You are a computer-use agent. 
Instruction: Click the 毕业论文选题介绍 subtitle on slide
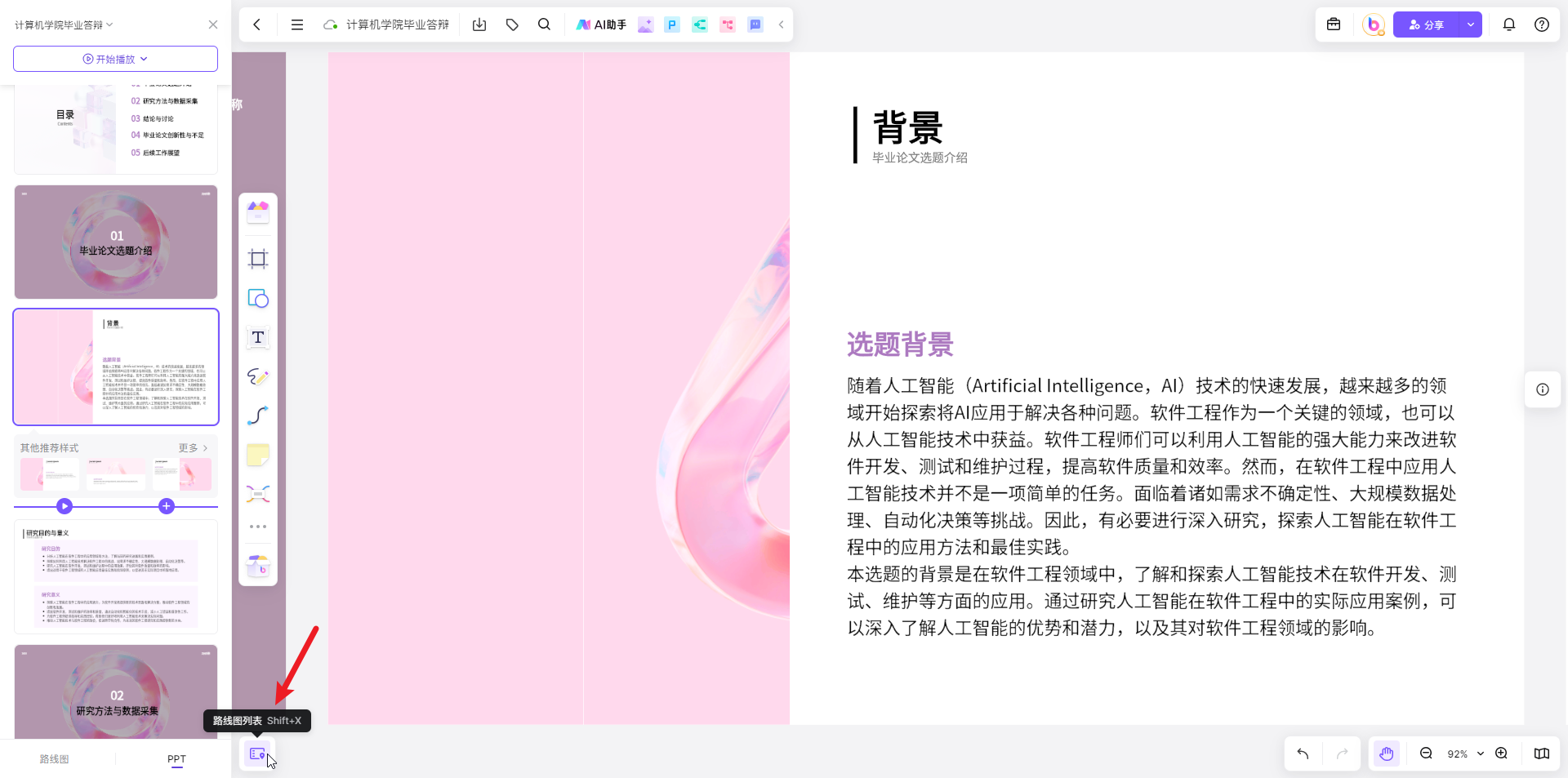[920, 158]
